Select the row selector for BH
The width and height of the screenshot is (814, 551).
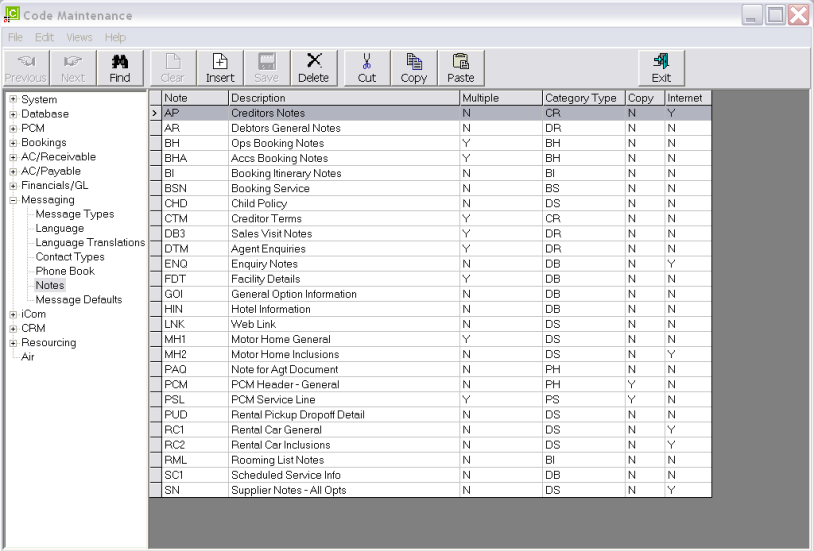point(155,143)
